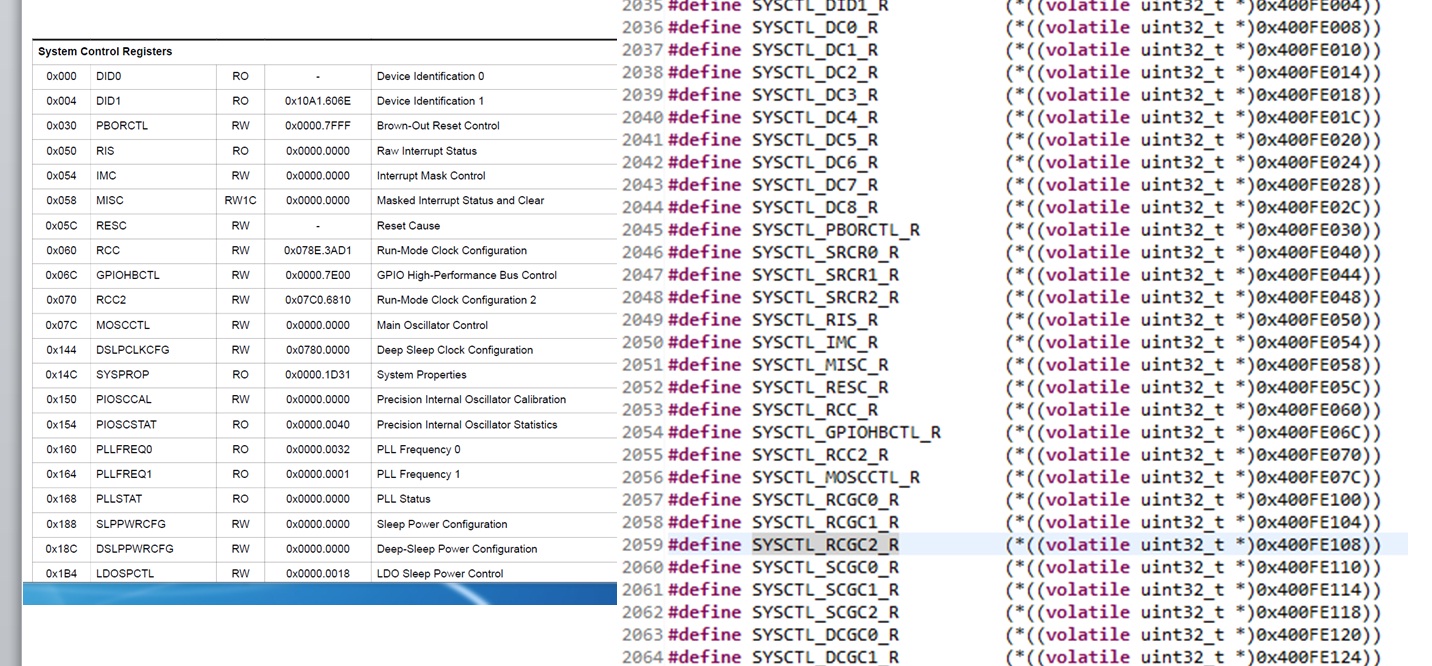Click the PLLFREQ0 register name
The width and height of the screenshot is (1432, 666).
click(x=124, y=450)
